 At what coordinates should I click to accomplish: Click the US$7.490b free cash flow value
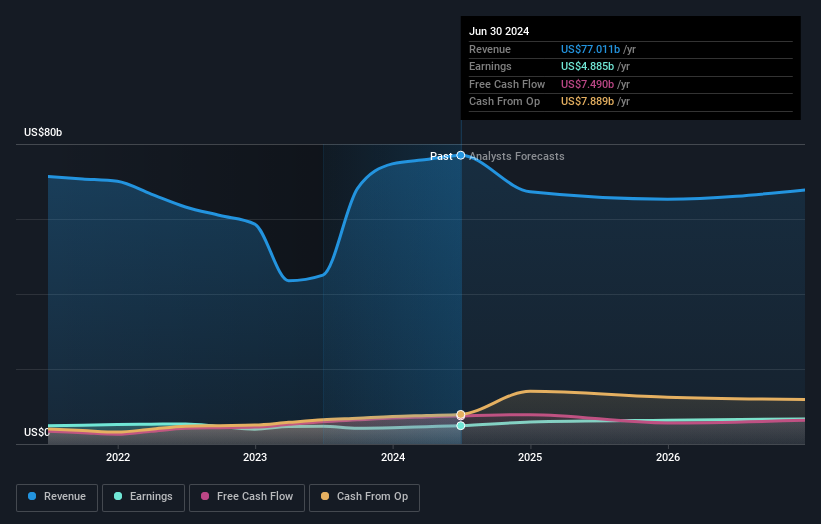click(x=587, y=84)
